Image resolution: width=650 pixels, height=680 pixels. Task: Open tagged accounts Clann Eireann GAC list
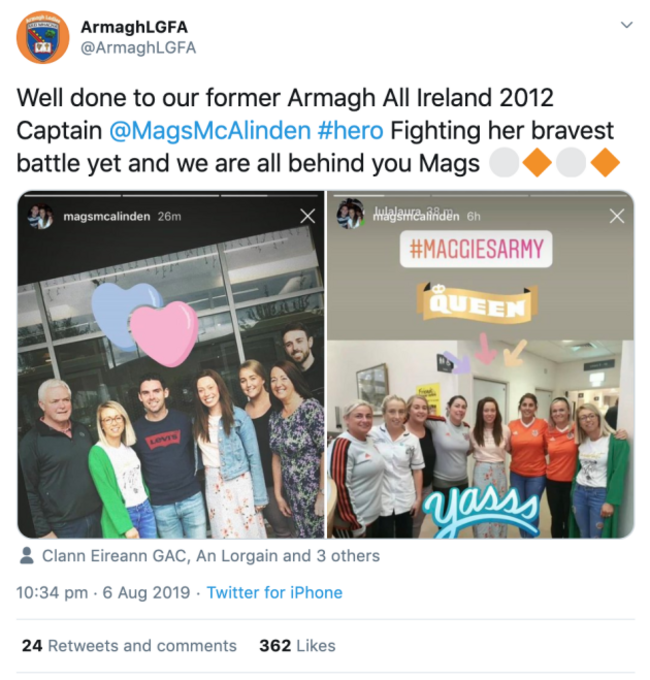click(x=211, y=556)
